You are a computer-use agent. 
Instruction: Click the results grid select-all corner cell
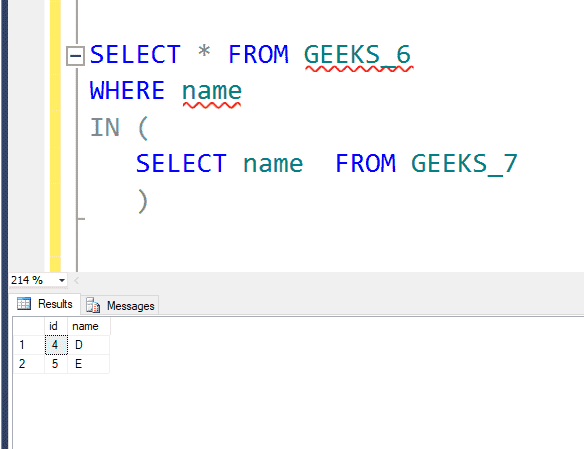coord(29,326)
